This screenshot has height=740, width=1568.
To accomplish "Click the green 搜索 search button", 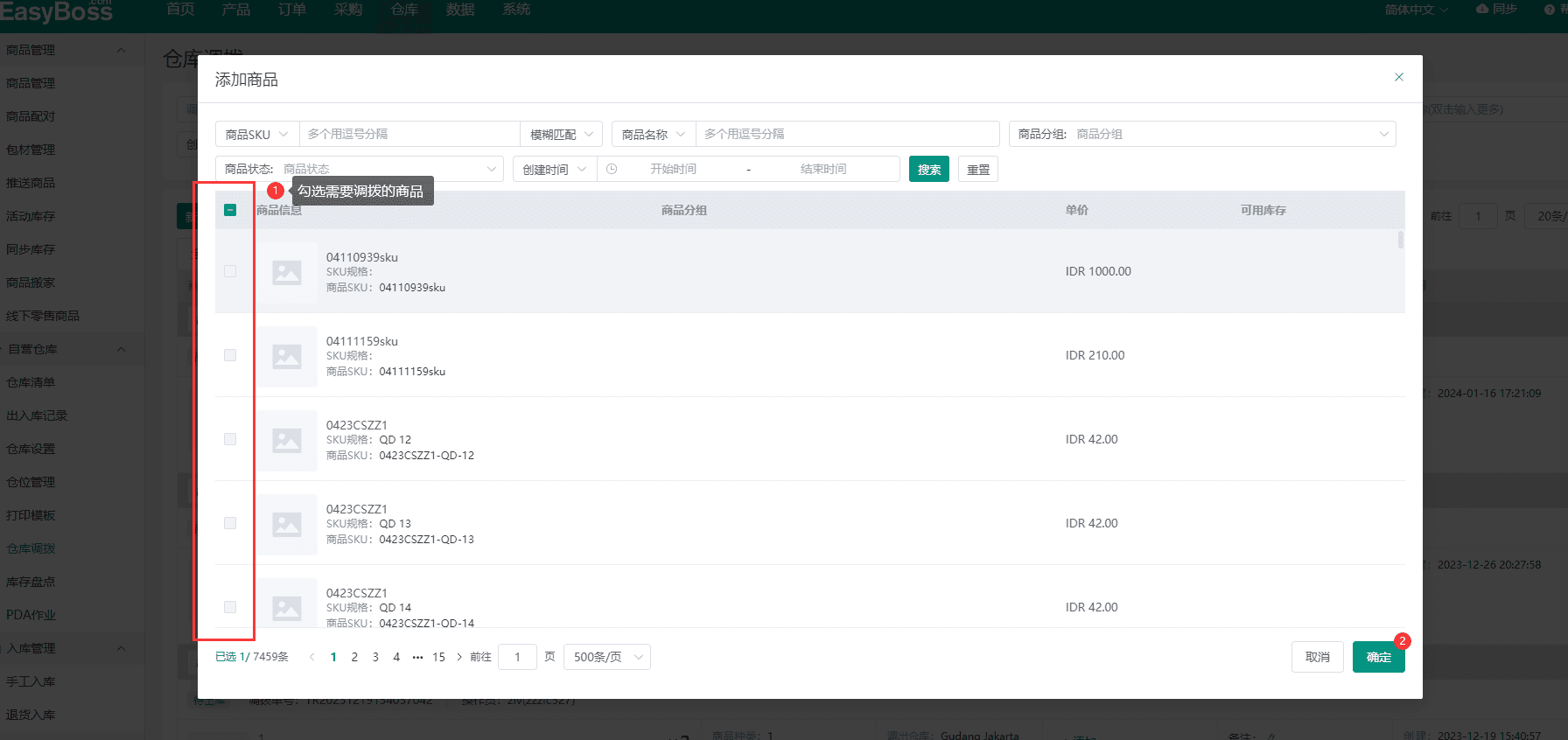I will tap(928, 169).
